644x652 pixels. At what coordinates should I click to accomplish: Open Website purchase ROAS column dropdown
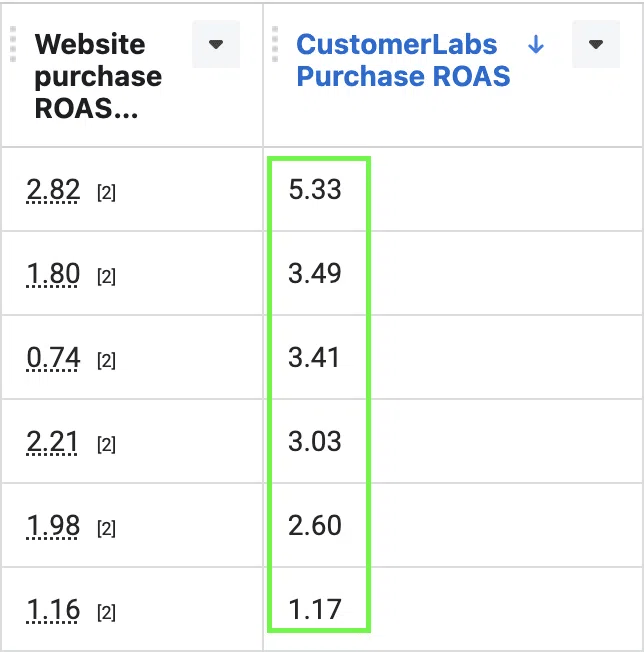(x=216, y=44)
